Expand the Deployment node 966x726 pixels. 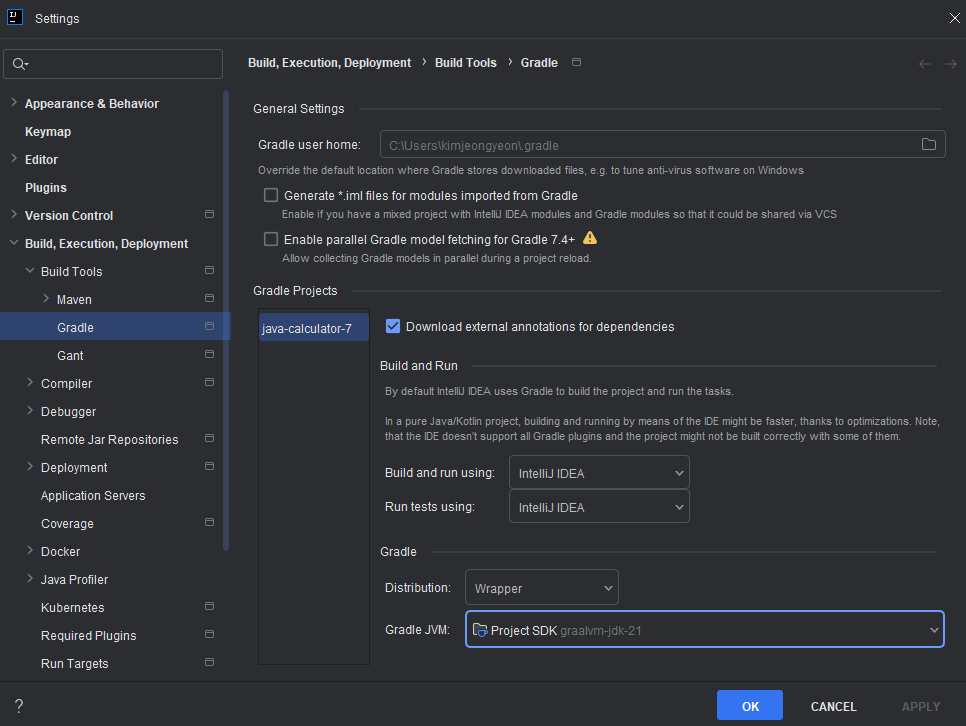[x=30, y=467]
